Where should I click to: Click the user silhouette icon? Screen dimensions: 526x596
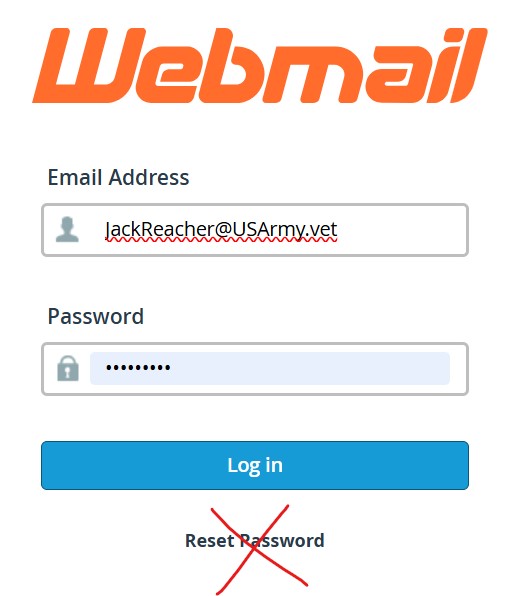coord(67,230)
